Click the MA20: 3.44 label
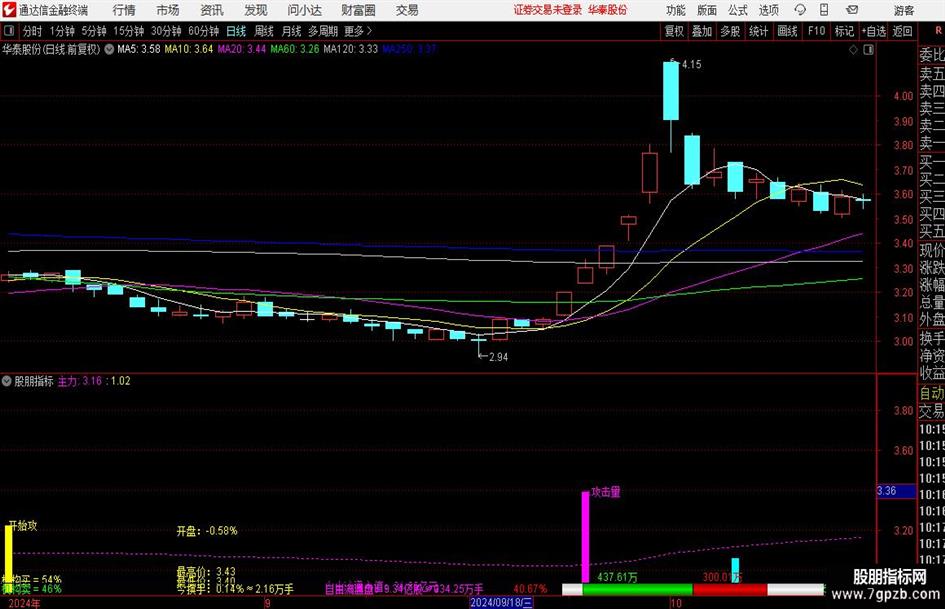The height and width of the screenshot is (609, 945). [x=242, y=49]
